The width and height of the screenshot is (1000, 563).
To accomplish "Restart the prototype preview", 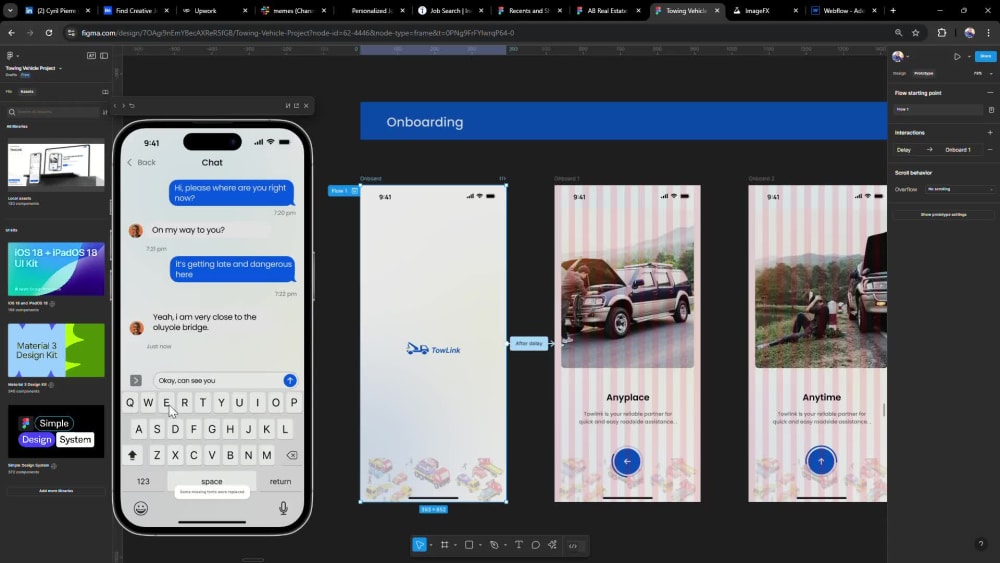I will click(132, 106).
